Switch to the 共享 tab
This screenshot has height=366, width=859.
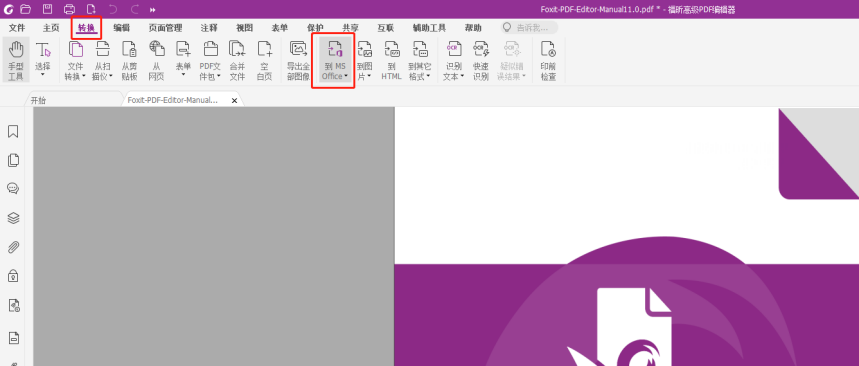(x=351, y=28)
